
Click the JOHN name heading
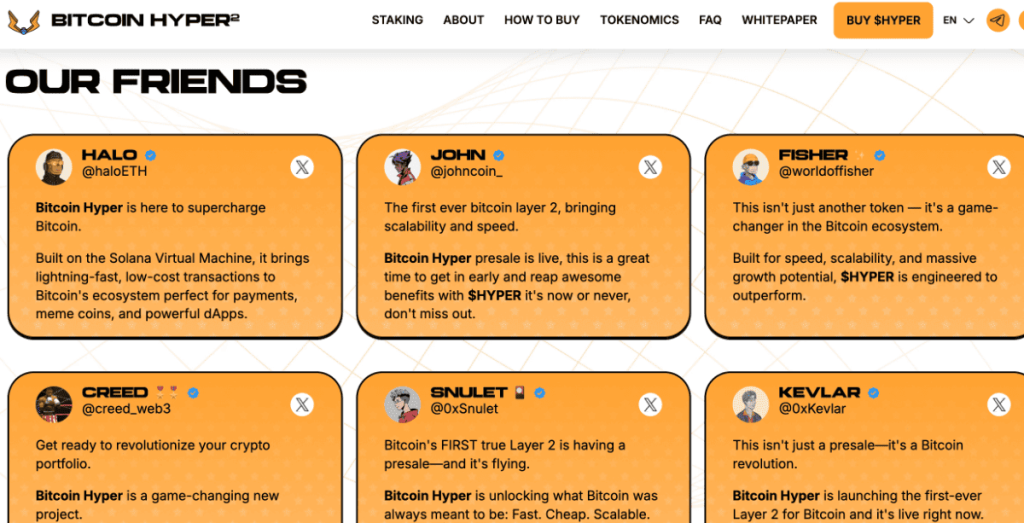[458, 155]
